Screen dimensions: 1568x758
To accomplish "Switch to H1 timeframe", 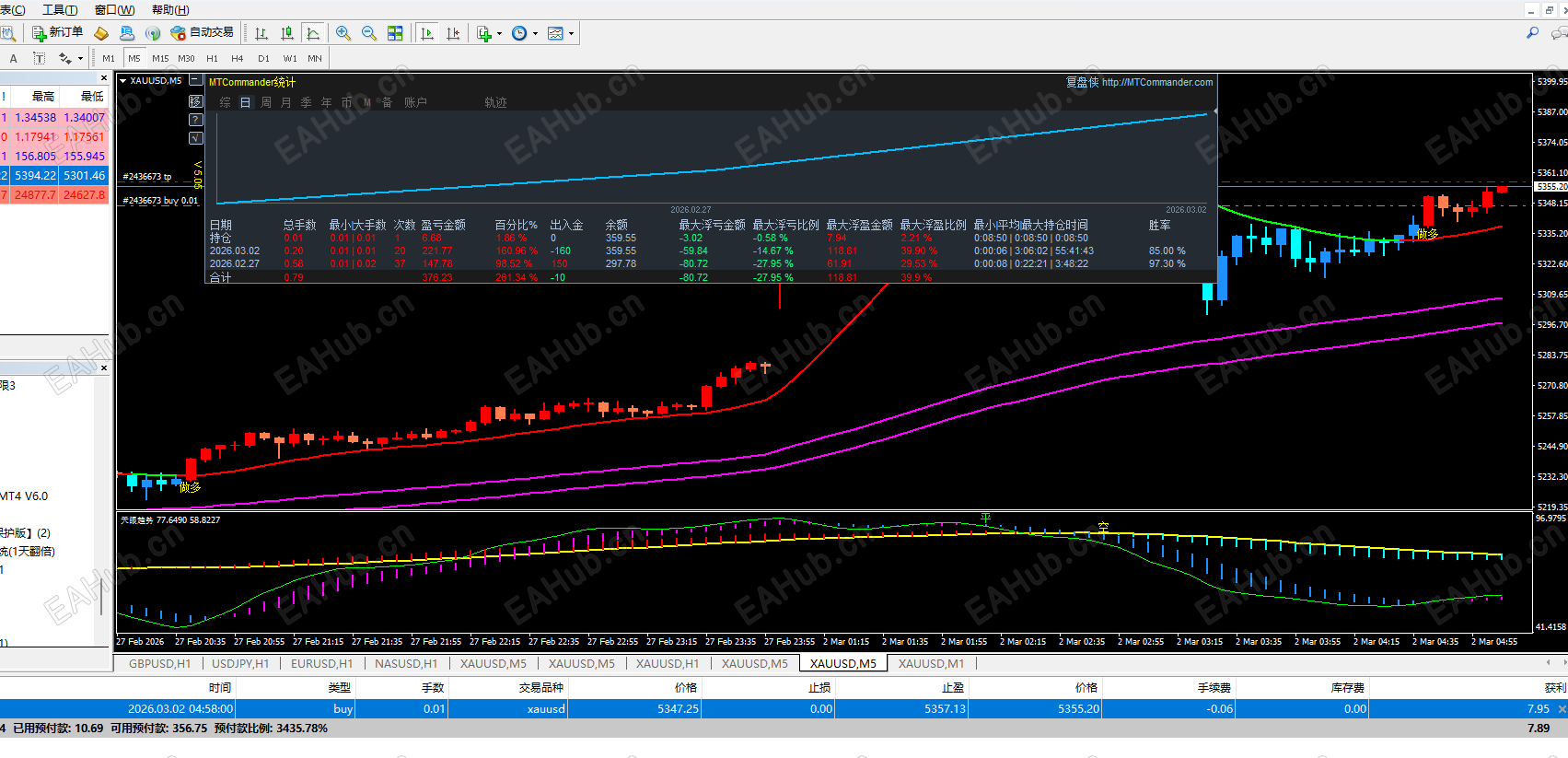I will (x=212, y=58).
